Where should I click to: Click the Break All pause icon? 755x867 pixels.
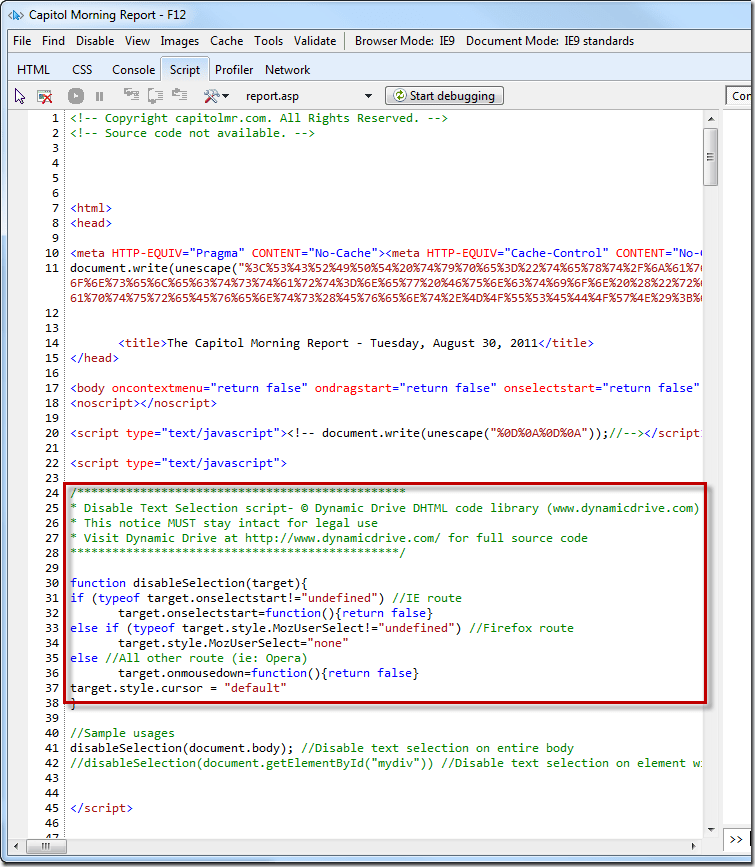[x=99, y=96]
